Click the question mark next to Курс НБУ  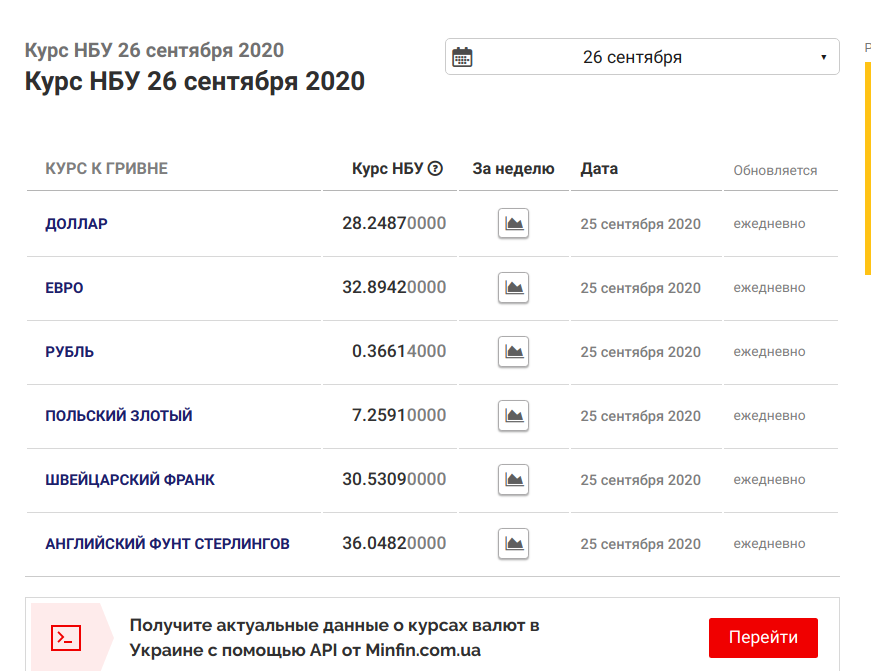point(436,168)
